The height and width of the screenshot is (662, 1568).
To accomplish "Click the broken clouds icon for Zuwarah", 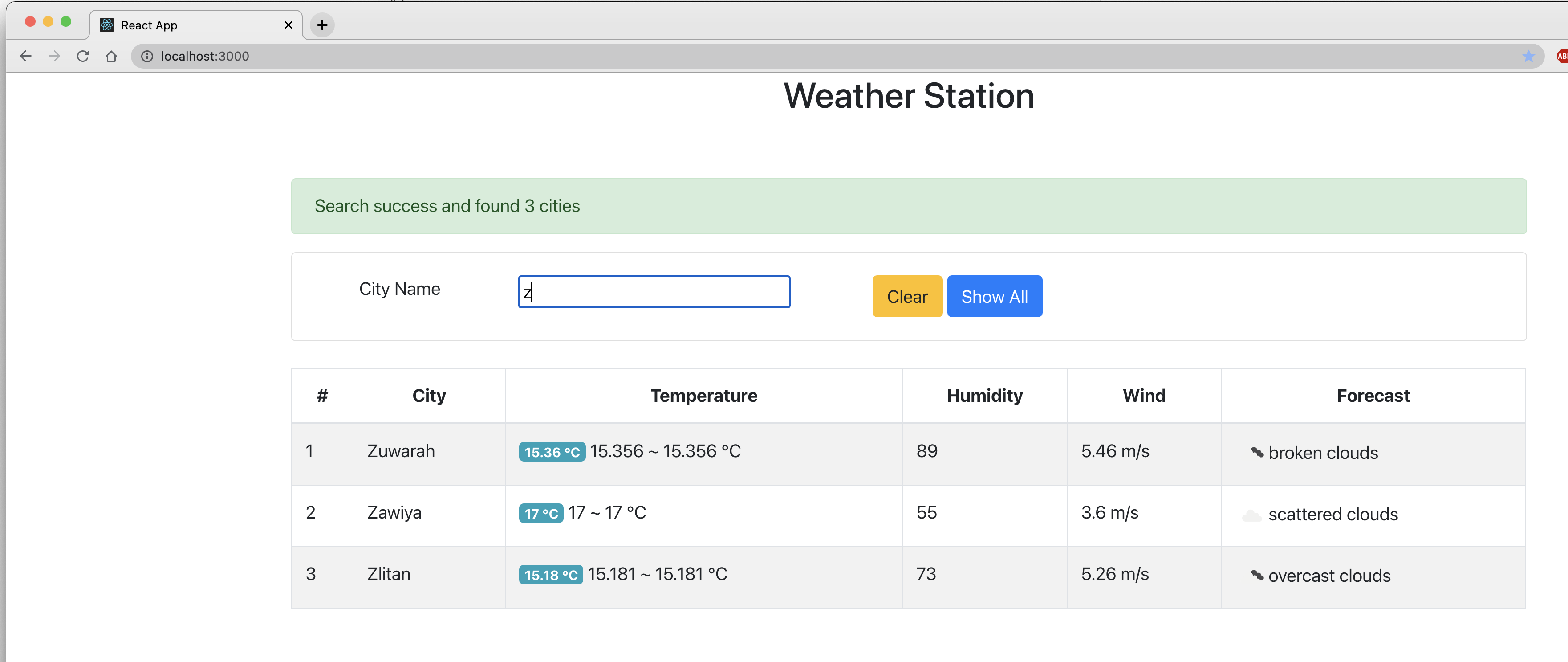I will (x=1257, y=452).
